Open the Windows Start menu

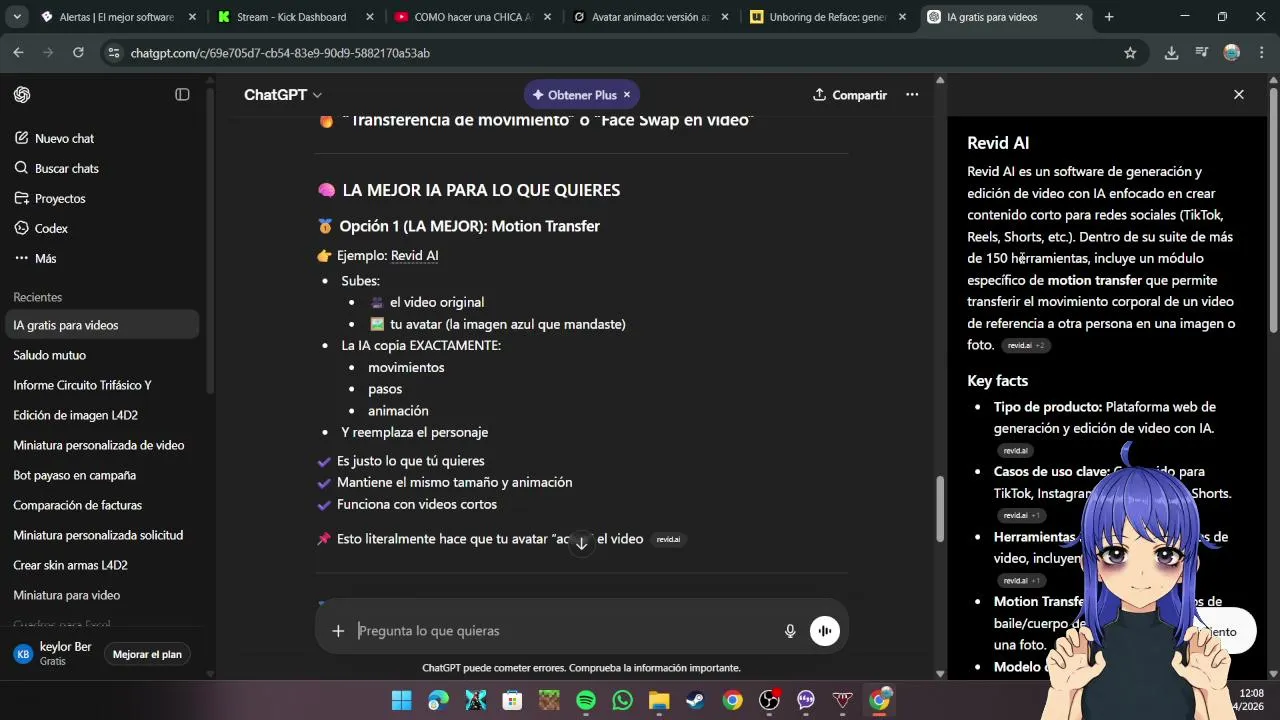401,700
